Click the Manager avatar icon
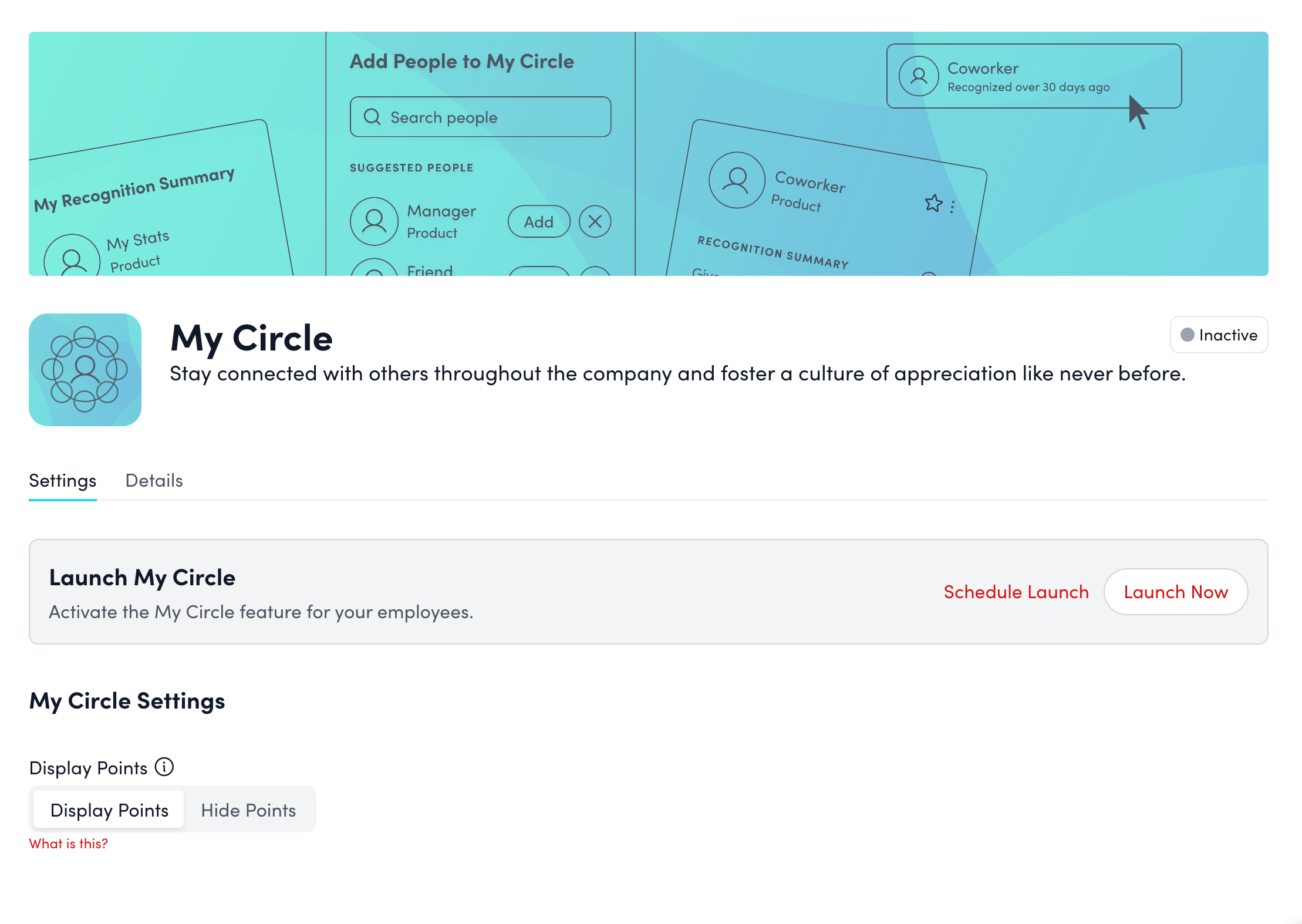This screenshot has width=1302, height=924. coord(374,222)
